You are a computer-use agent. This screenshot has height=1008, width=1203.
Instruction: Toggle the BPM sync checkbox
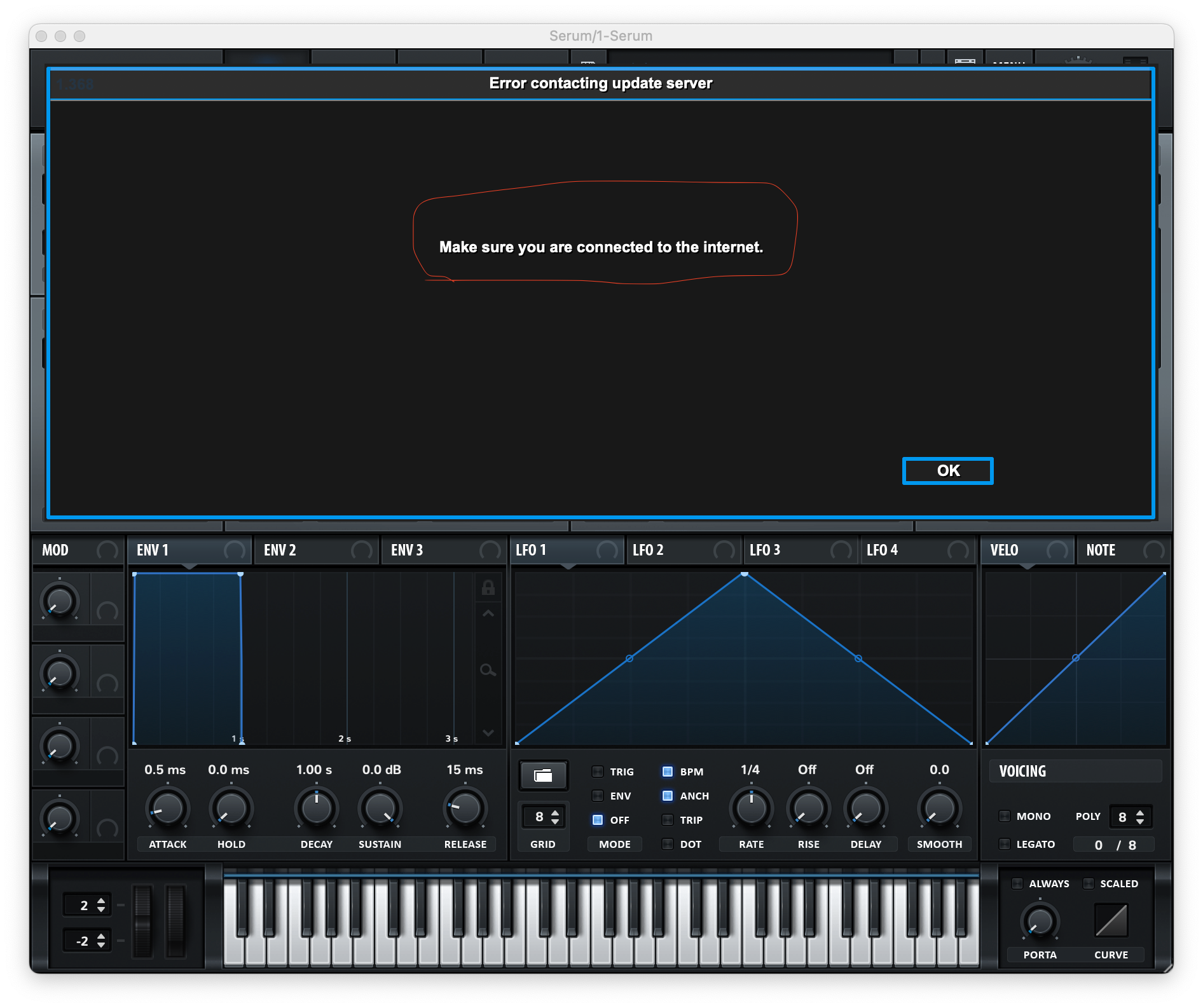(x=668, y=772)
